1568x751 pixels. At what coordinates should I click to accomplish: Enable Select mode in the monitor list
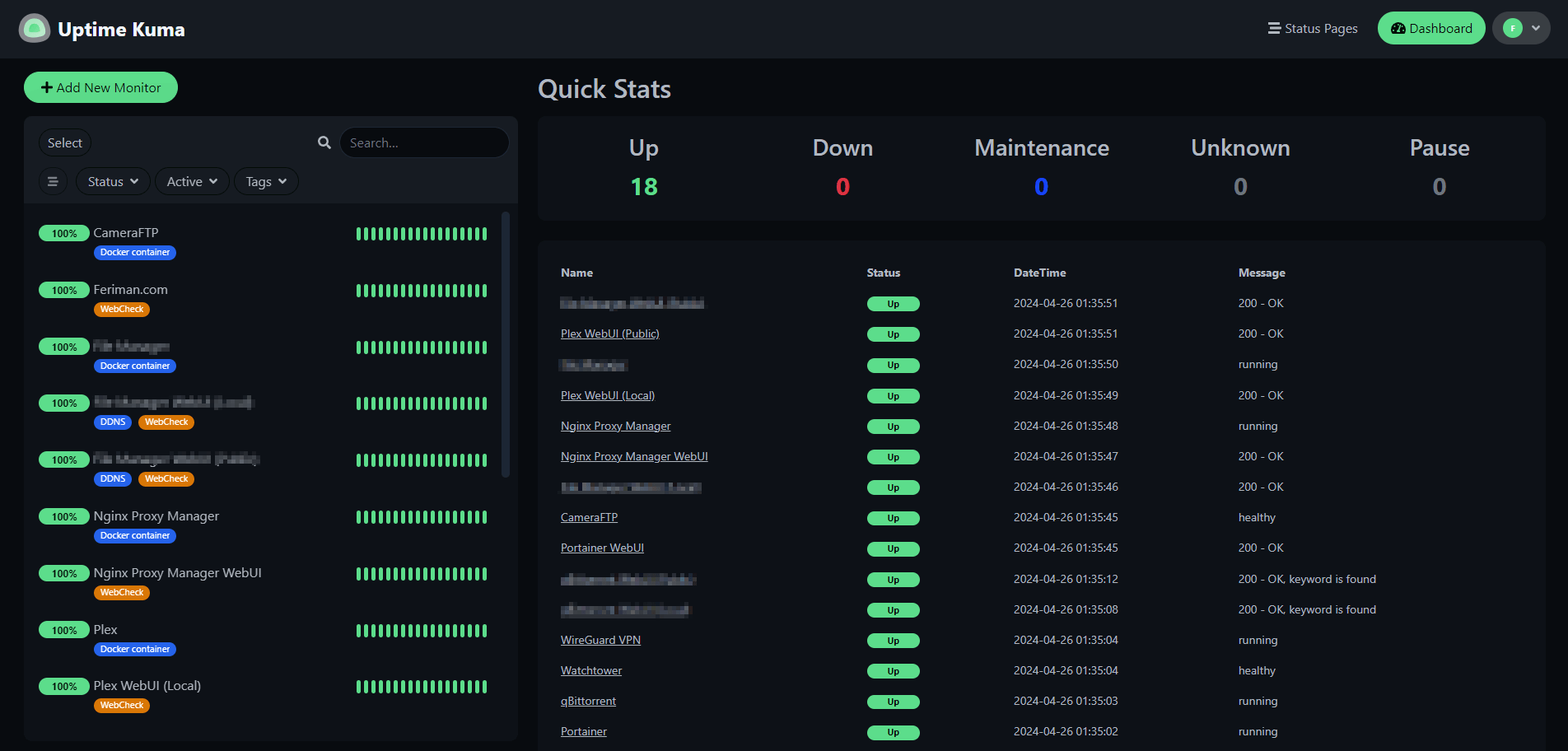pyautogui.click(x=64, y=142)
